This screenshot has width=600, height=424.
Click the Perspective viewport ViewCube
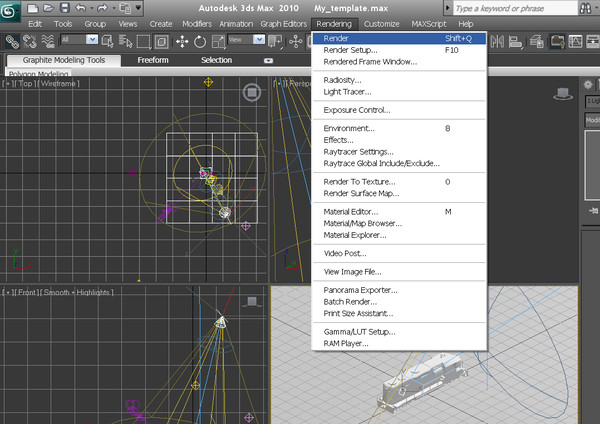coord(563,93)
